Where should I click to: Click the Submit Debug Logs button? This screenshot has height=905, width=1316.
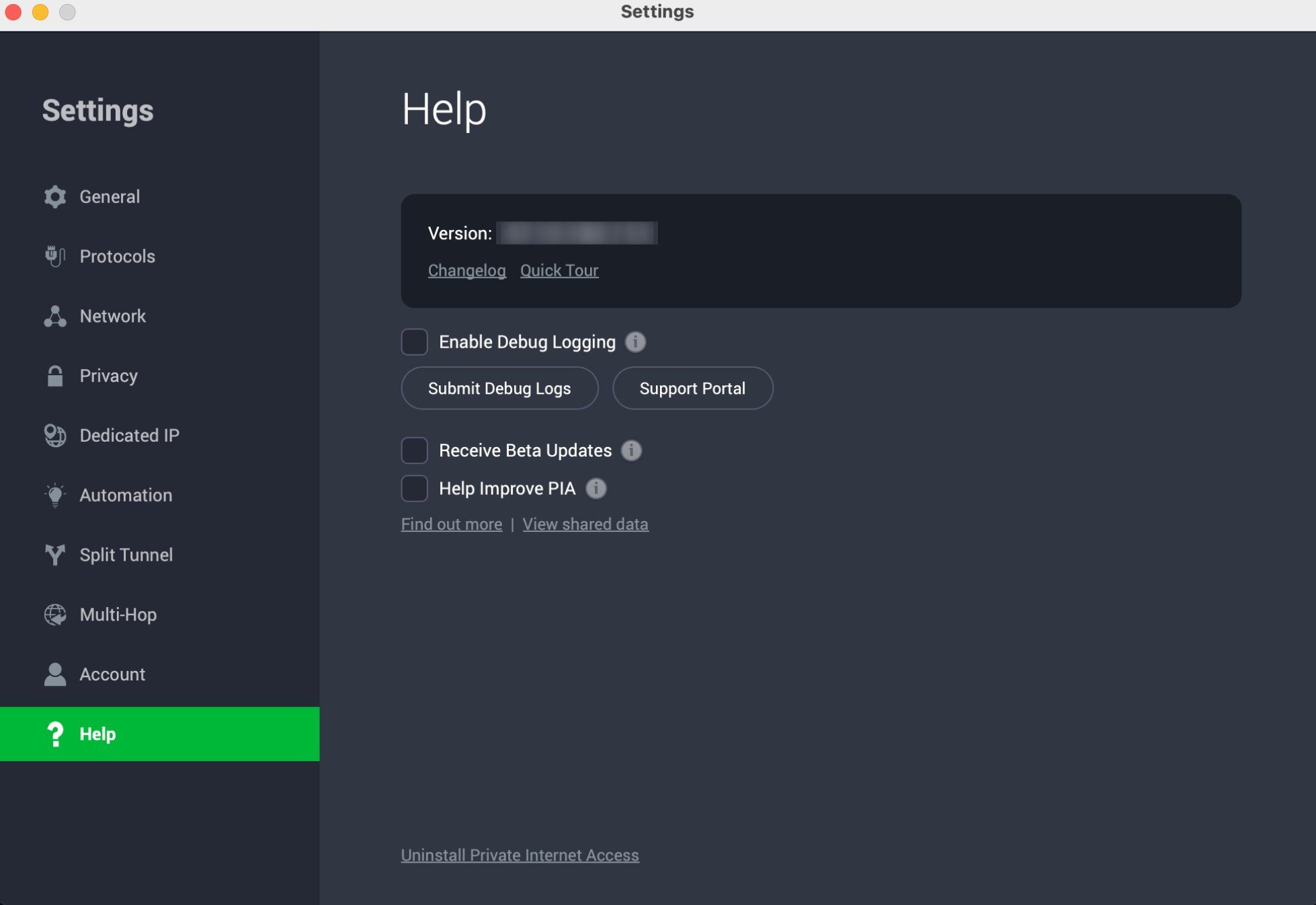499,388
